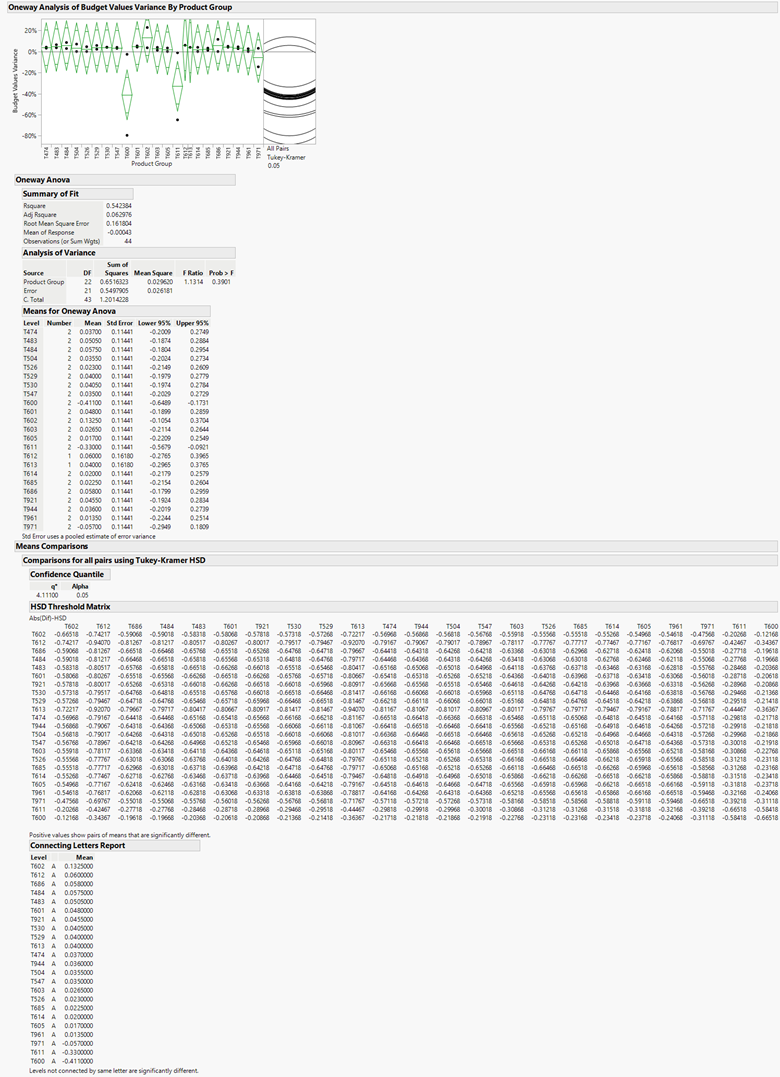The height and width of the screenshot is (1077, 780).
Task: Collapse the Means for Oneway Anova section
Action: point(69,311)
